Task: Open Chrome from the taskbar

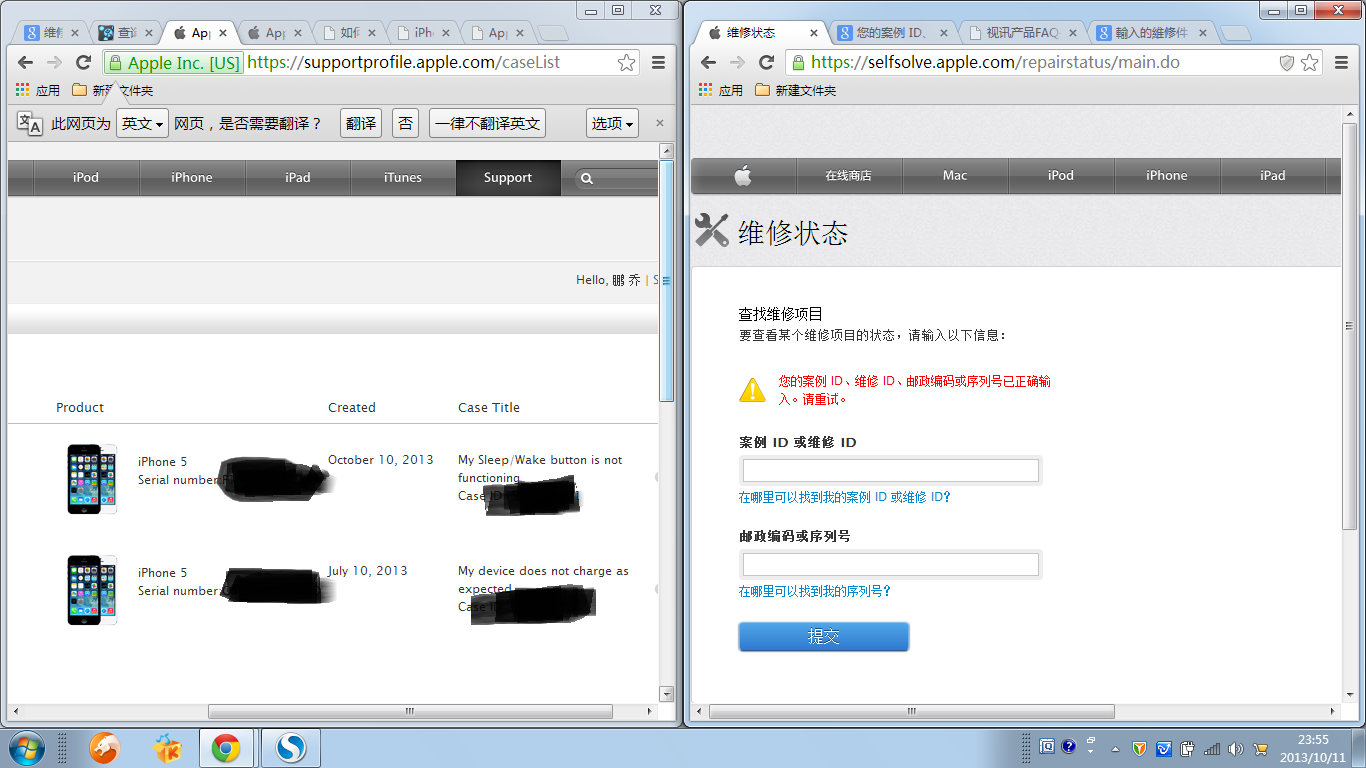Action: coord(225,747)
